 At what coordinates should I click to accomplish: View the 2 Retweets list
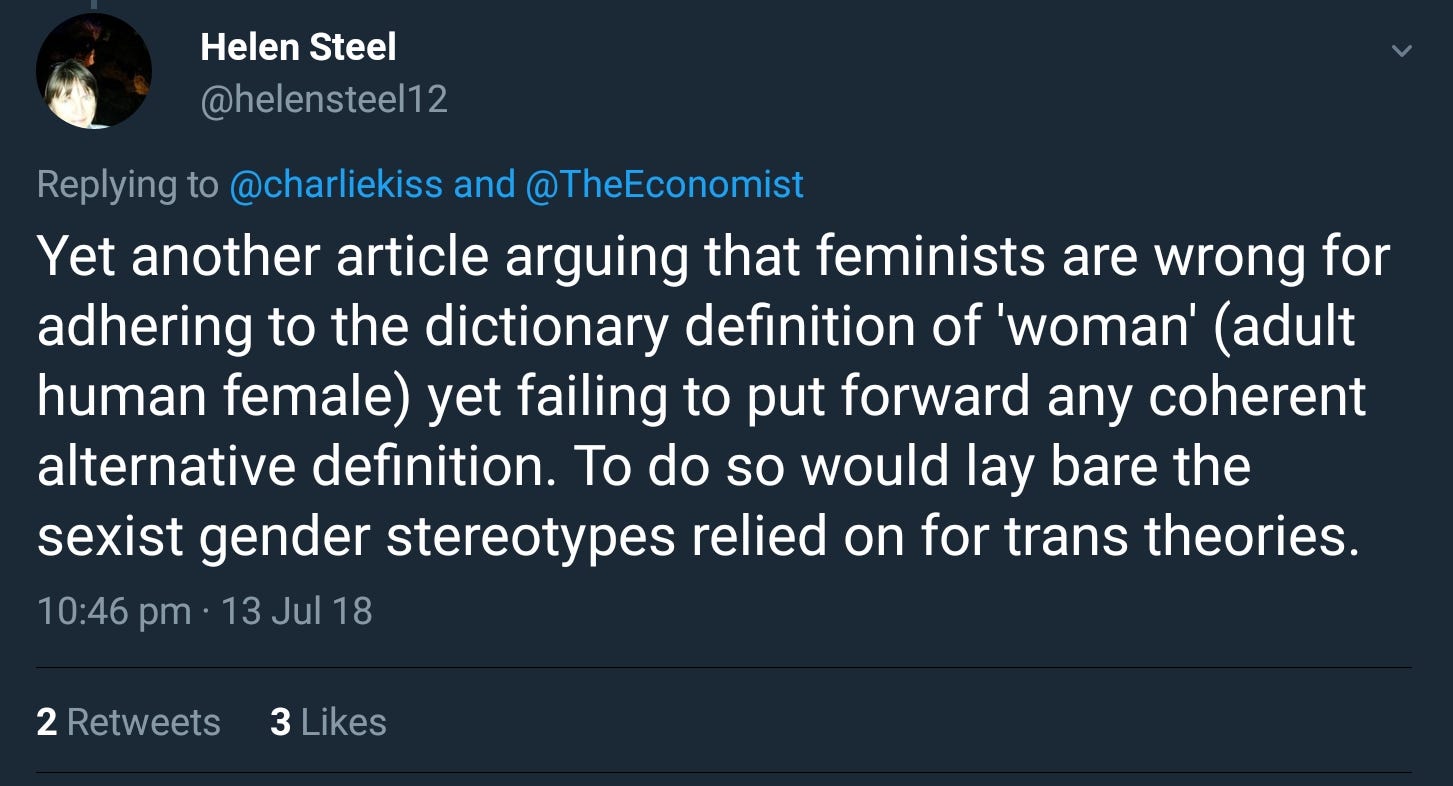pyautogui.click(x=128, y=722)
